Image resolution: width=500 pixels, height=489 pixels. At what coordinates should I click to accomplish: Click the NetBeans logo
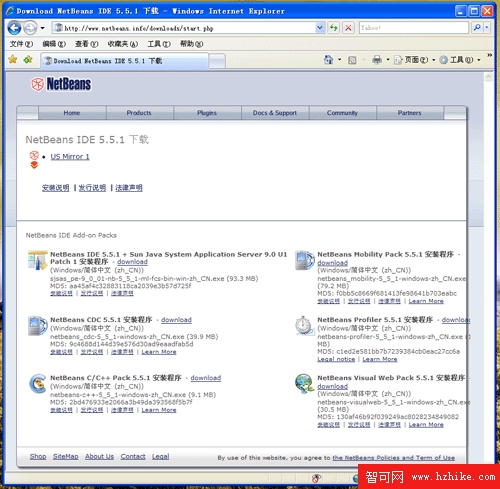pos(61,84)
